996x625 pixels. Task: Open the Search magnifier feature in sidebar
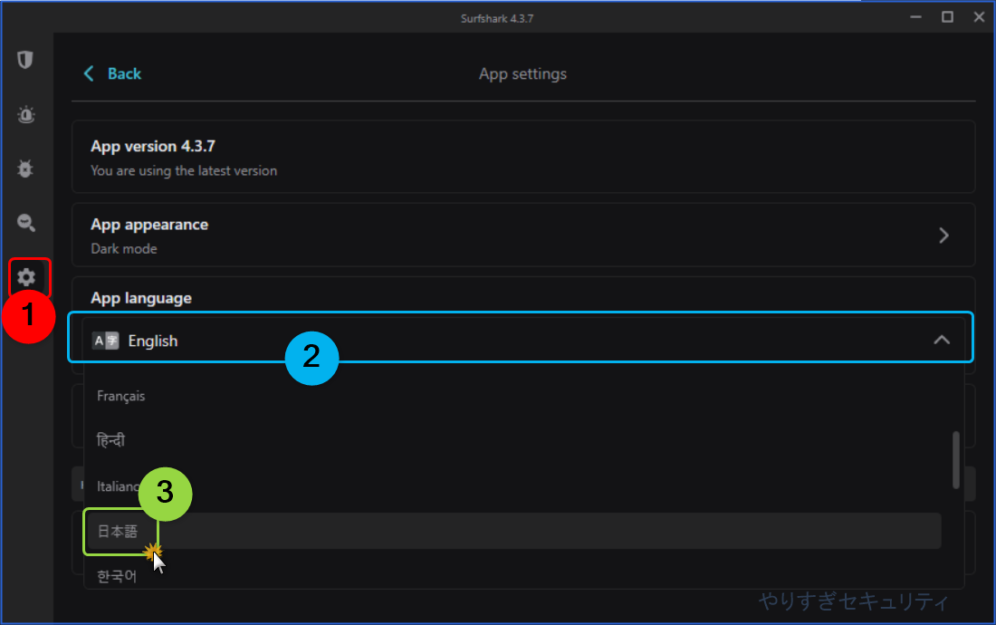click(x=25, y=223)
